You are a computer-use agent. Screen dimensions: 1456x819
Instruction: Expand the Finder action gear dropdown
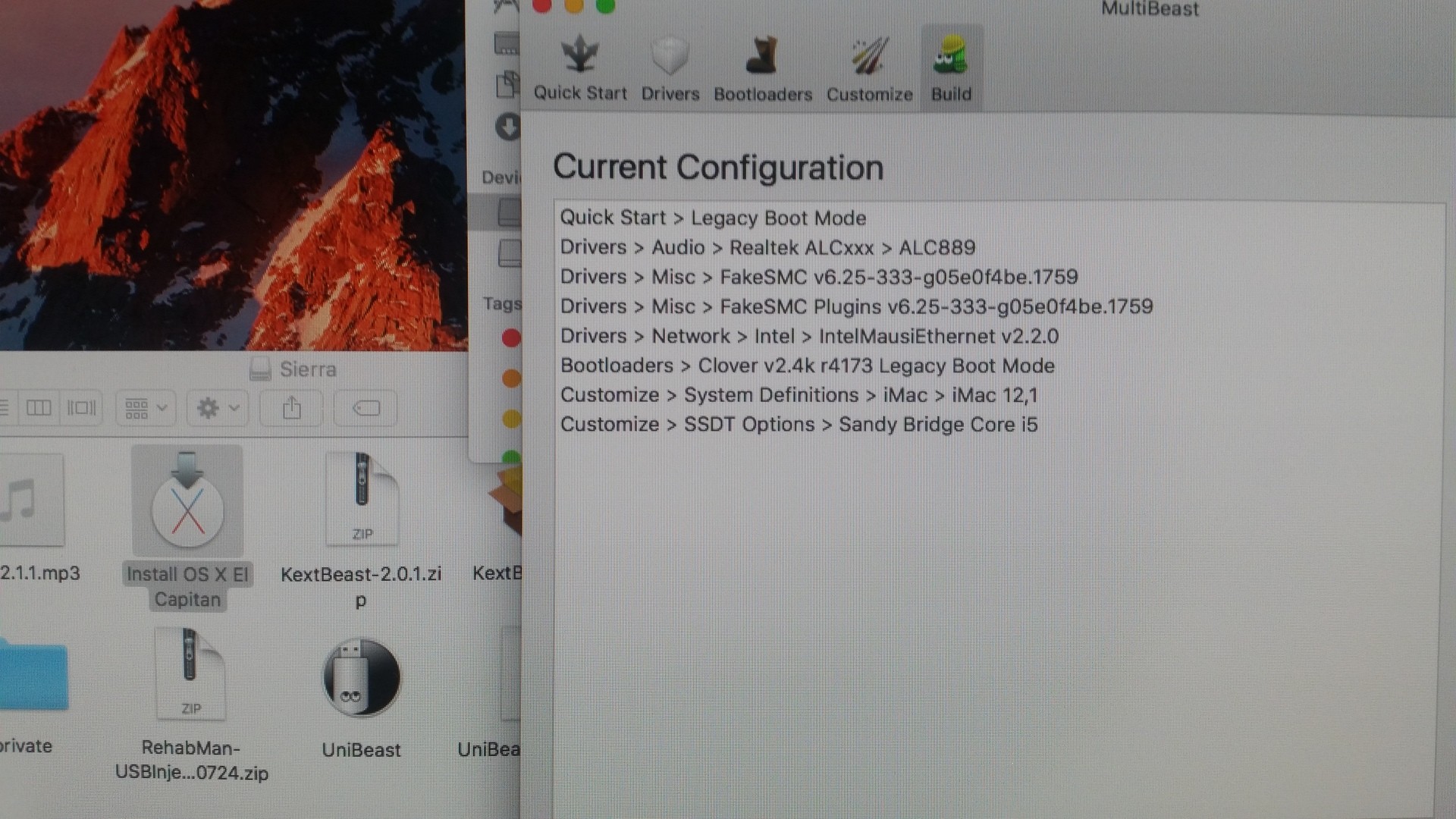pyautogui.click(x=218, y=409)
